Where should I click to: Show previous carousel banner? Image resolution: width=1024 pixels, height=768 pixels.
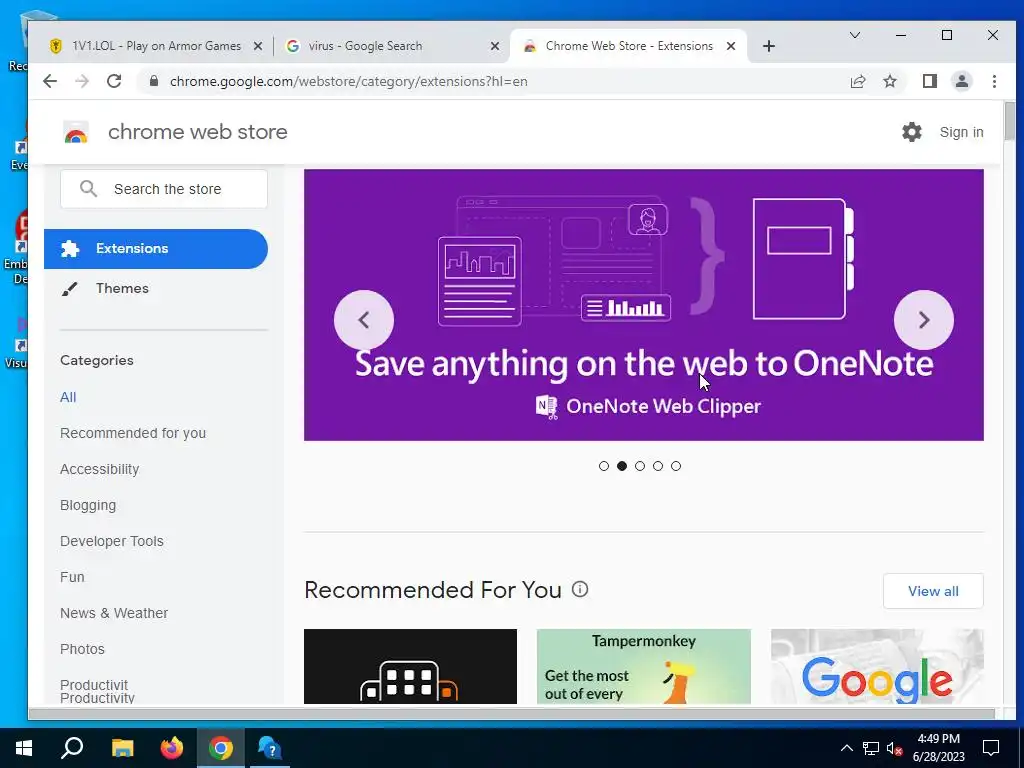[364, 320]
